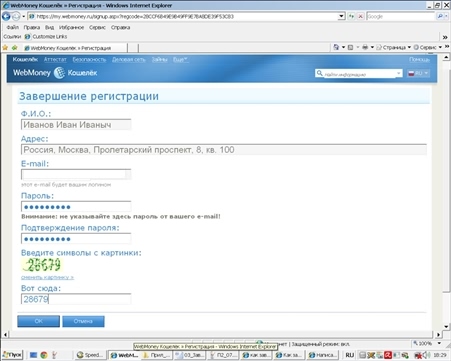Screen dimensions: 451x361
Task: Click the Refresh icon beside address bar
Action: tap(351, 16)
